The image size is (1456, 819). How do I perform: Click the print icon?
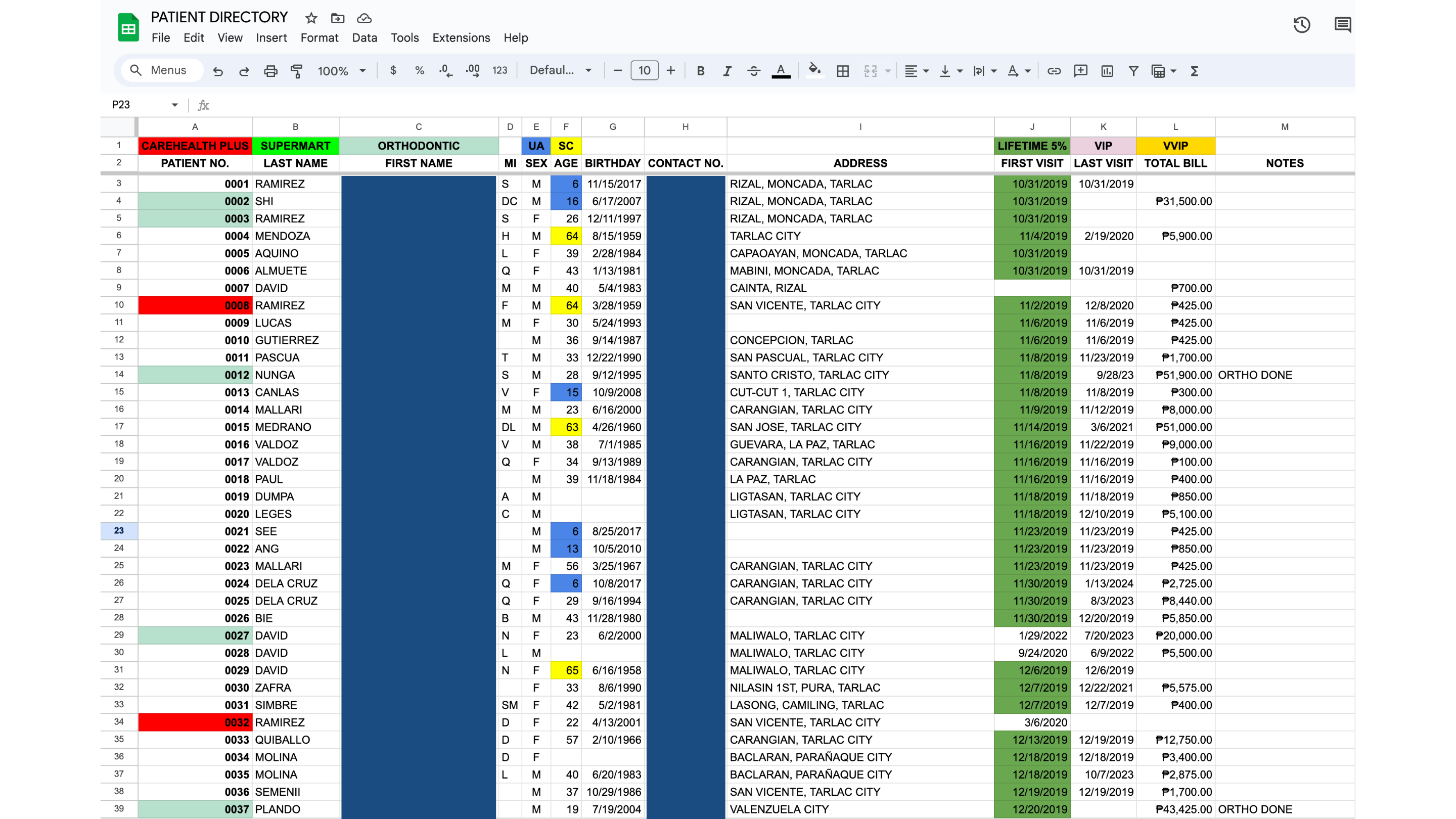271,71
